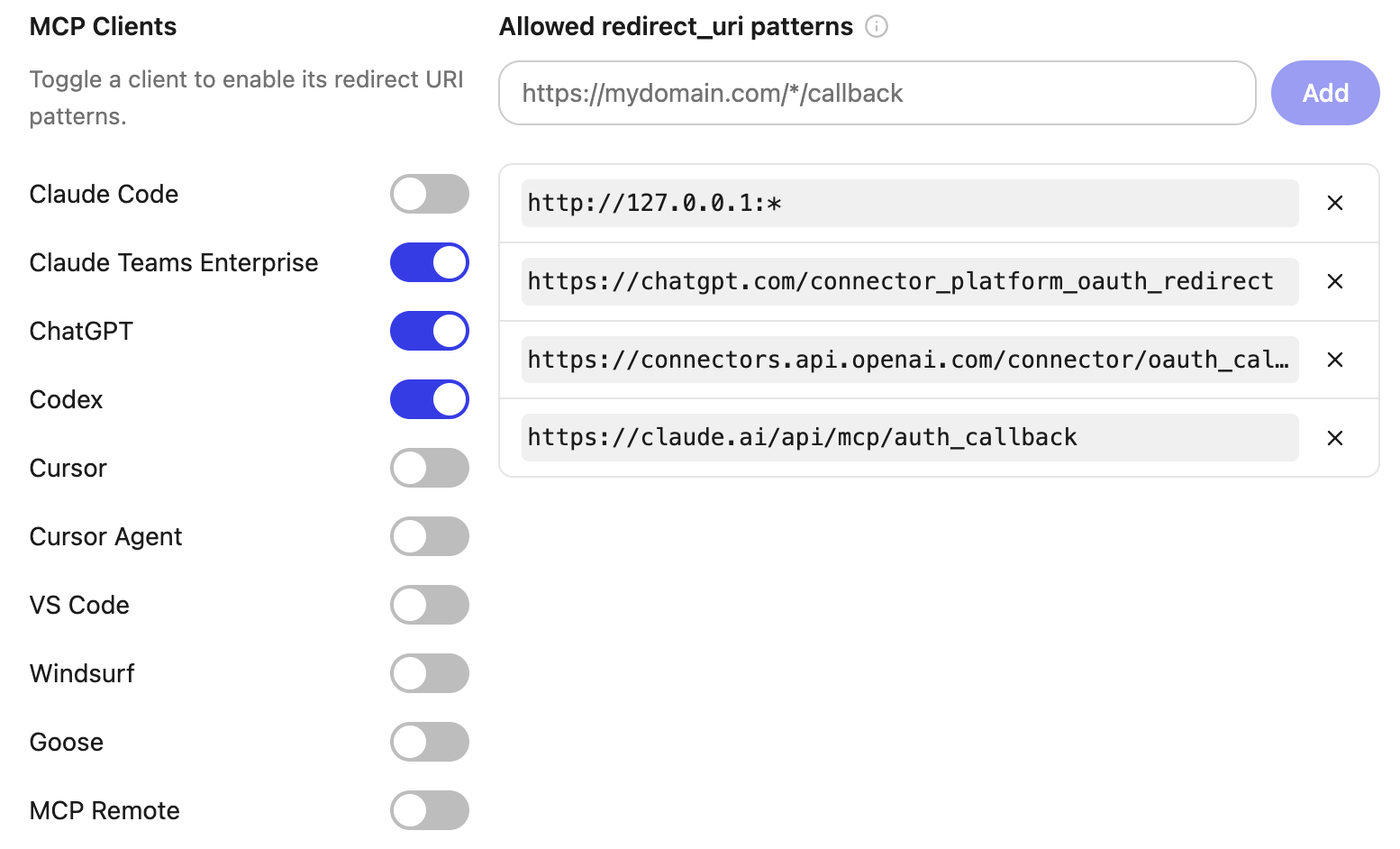The image size is (1400, 849).
Task: Enable the VS Code client
Action: pyautogui.click(x=430, y=605)
